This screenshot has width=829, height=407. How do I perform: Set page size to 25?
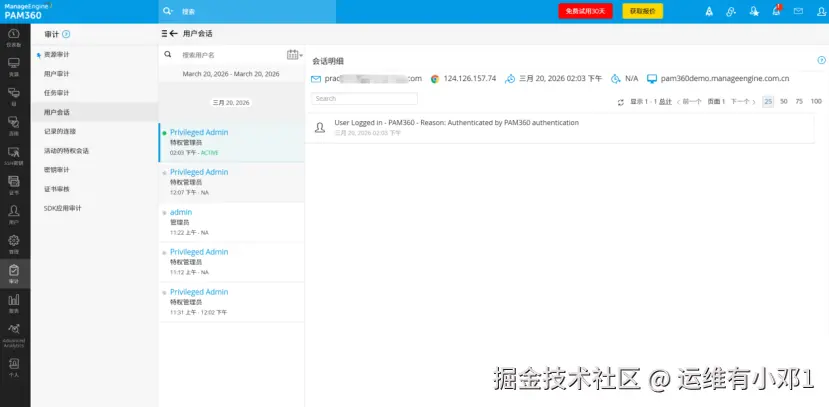768,101
